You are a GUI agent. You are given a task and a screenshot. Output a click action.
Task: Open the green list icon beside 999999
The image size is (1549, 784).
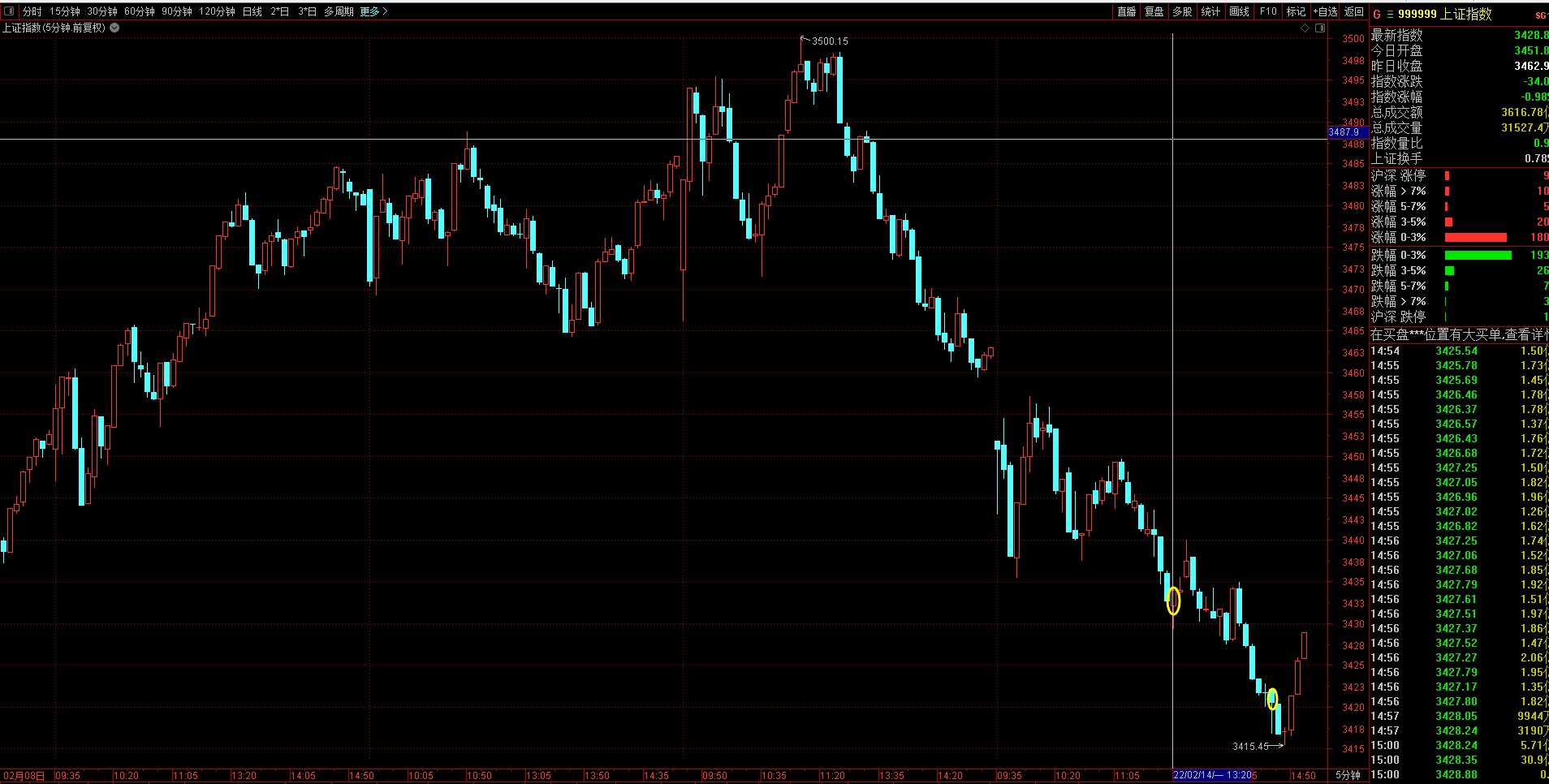tap(1389, 14)
